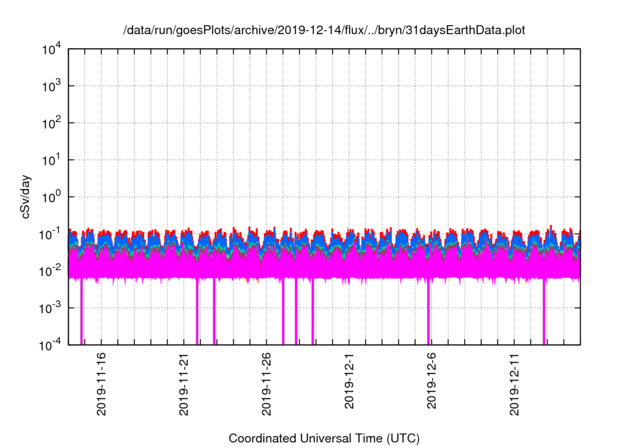Click the 10^1 y-axis tick label

52,160
